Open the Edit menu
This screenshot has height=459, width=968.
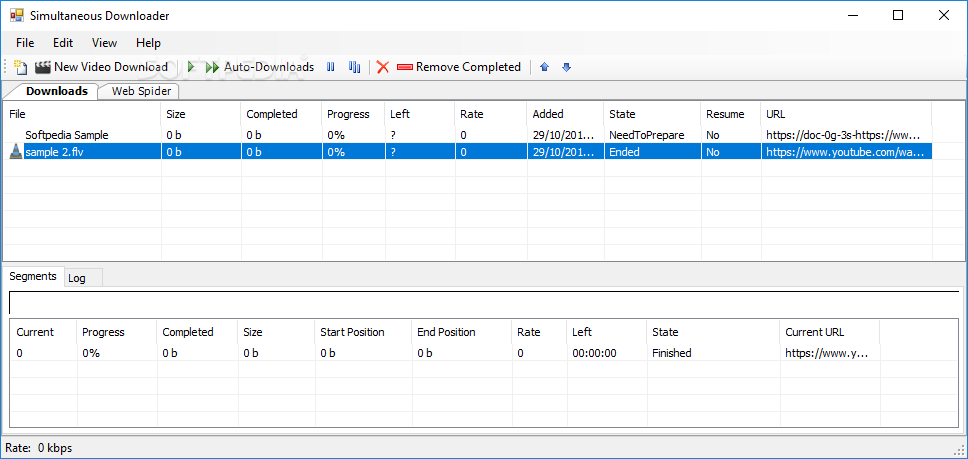point(63,43)
